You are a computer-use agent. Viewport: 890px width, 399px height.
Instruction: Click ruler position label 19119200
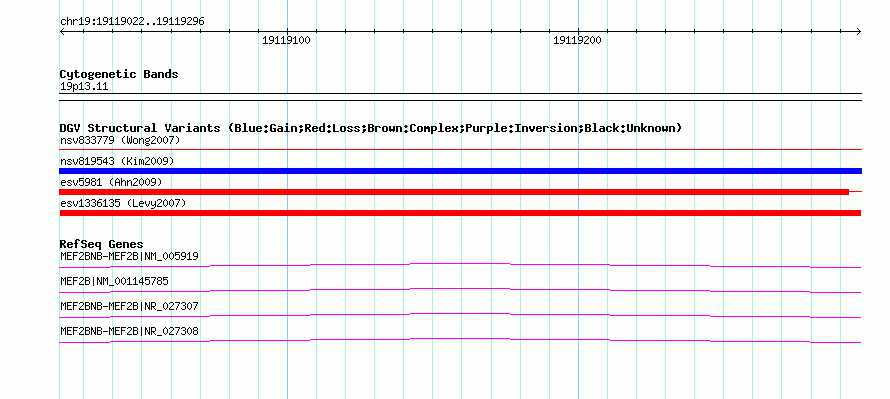[577, 41]
